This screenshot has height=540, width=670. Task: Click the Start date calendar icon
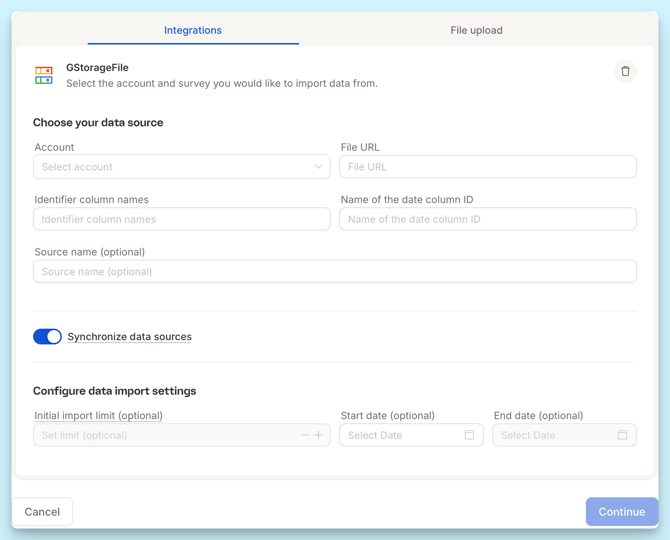pyautogui.click(x=469, y=435)
